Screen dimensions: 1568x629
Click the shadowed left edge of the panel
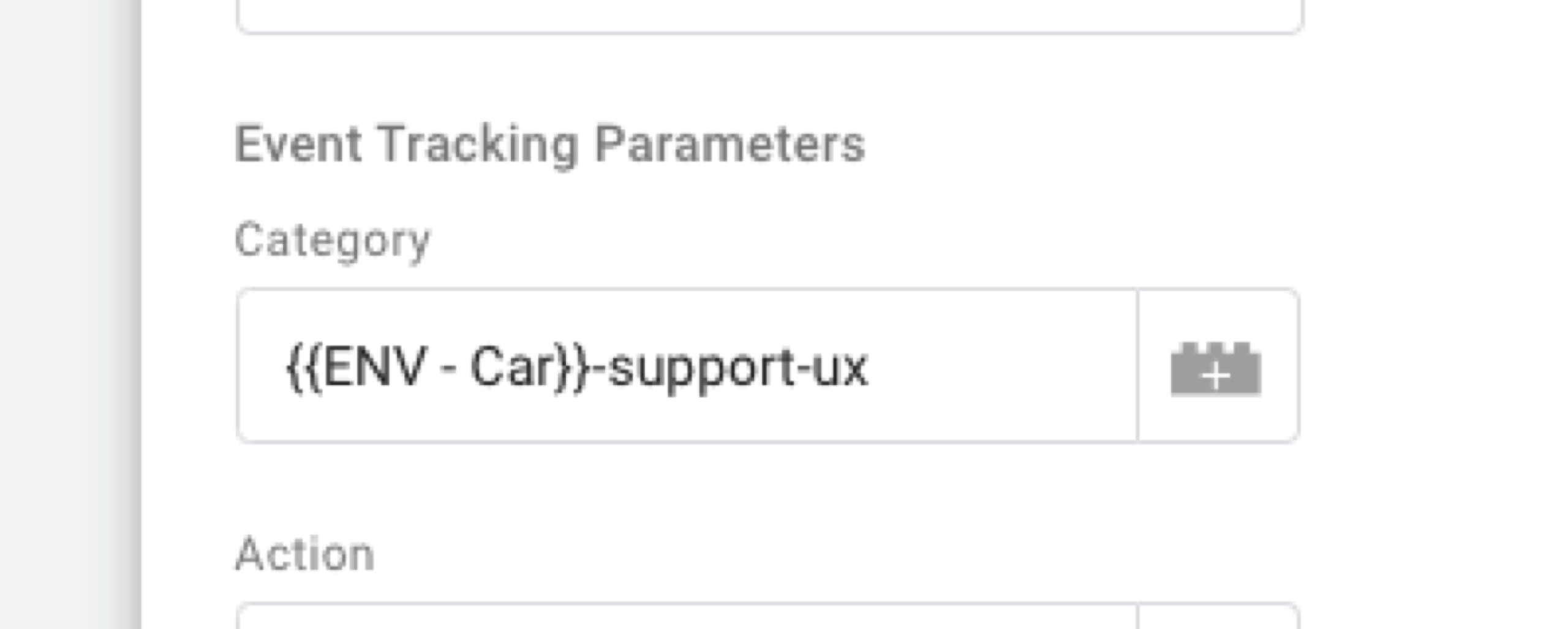pos(134,314)
